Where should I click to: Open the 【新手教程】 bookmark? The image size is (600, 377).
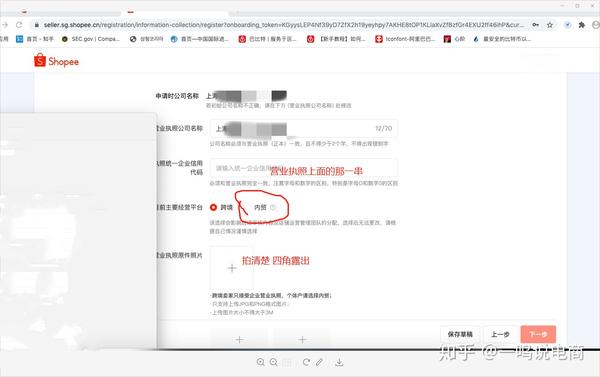336,39
